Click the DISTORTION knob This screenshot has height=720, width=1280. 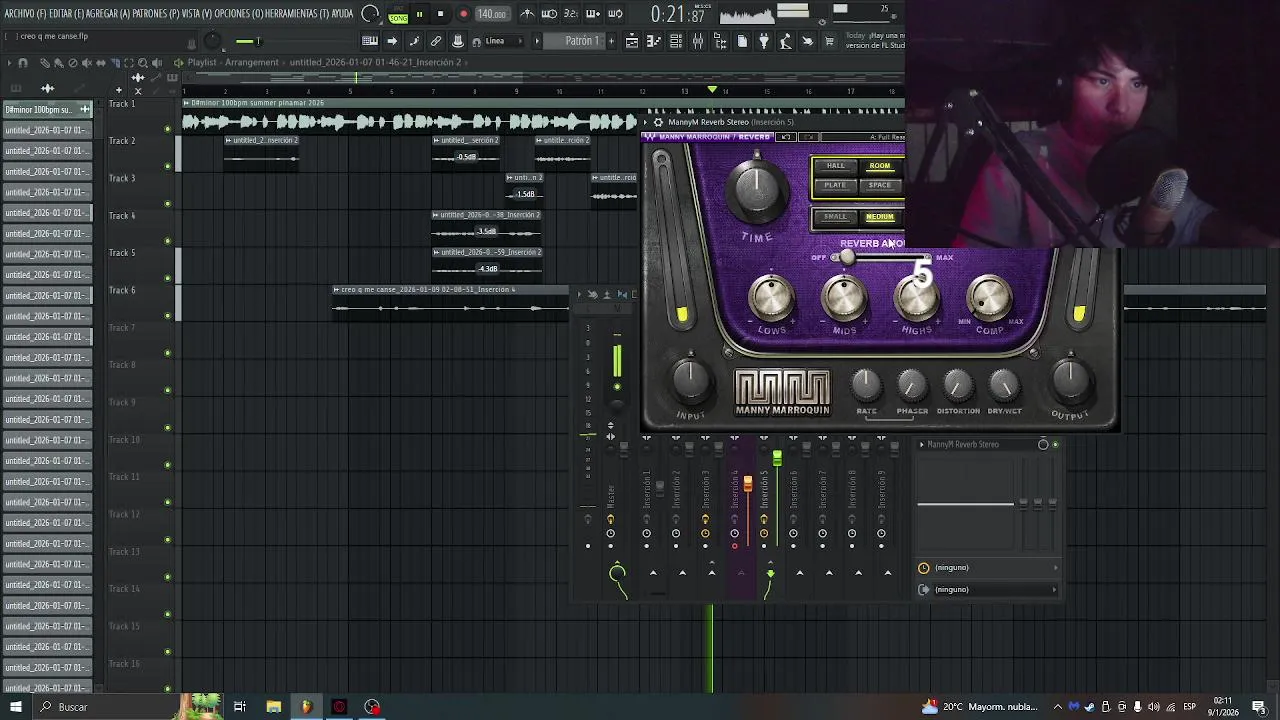957,385
